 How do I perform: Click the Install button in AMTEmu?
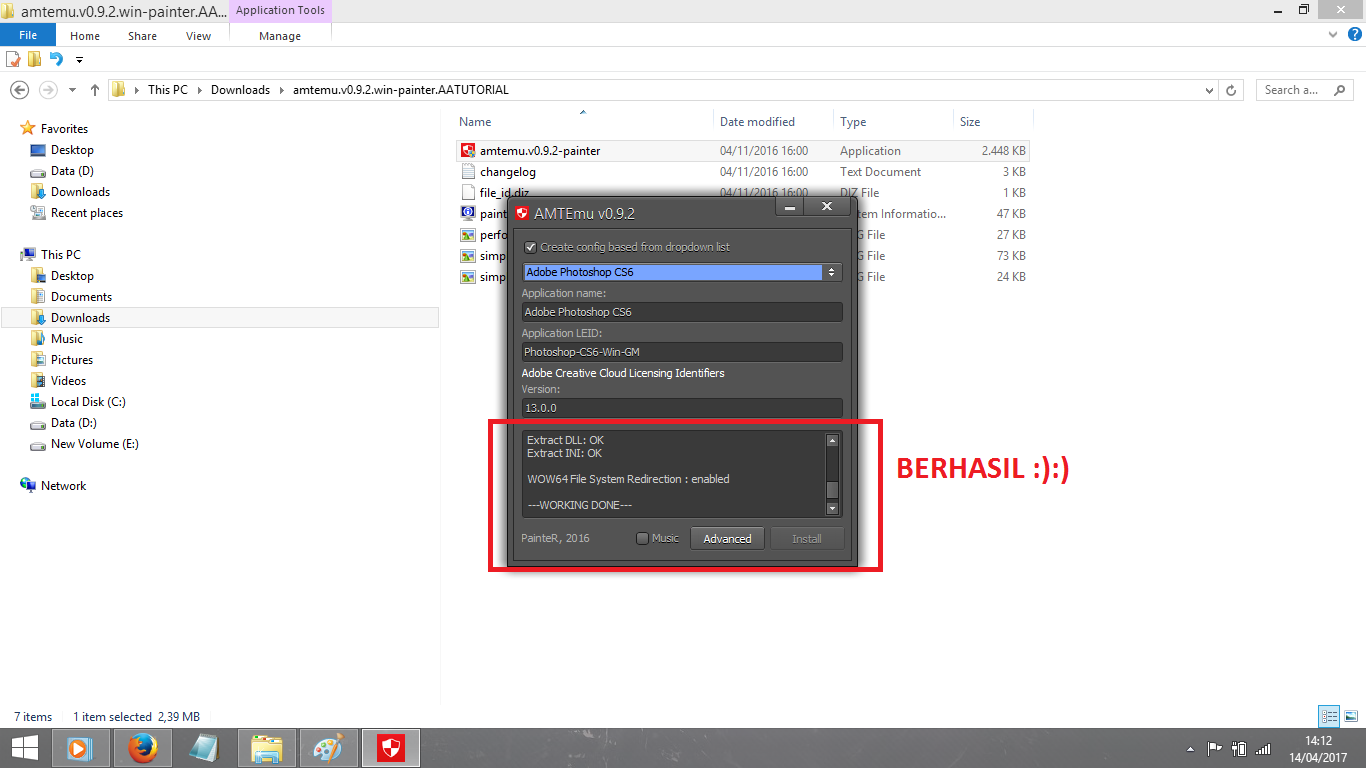click(807, 539)
